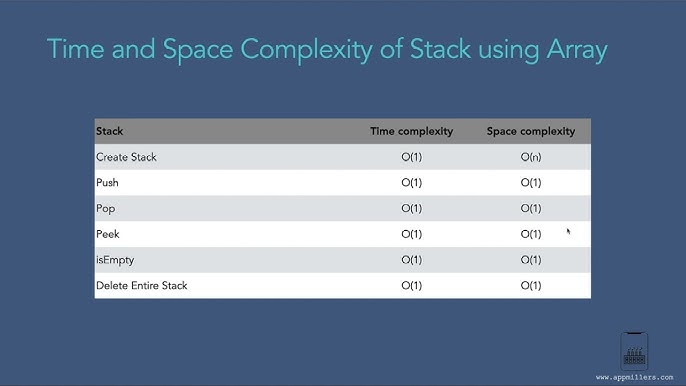This screenshot has height=386, width=686.
Task: Click the Peek time complexity O(1) cell
Action: (x=412, y=234)
